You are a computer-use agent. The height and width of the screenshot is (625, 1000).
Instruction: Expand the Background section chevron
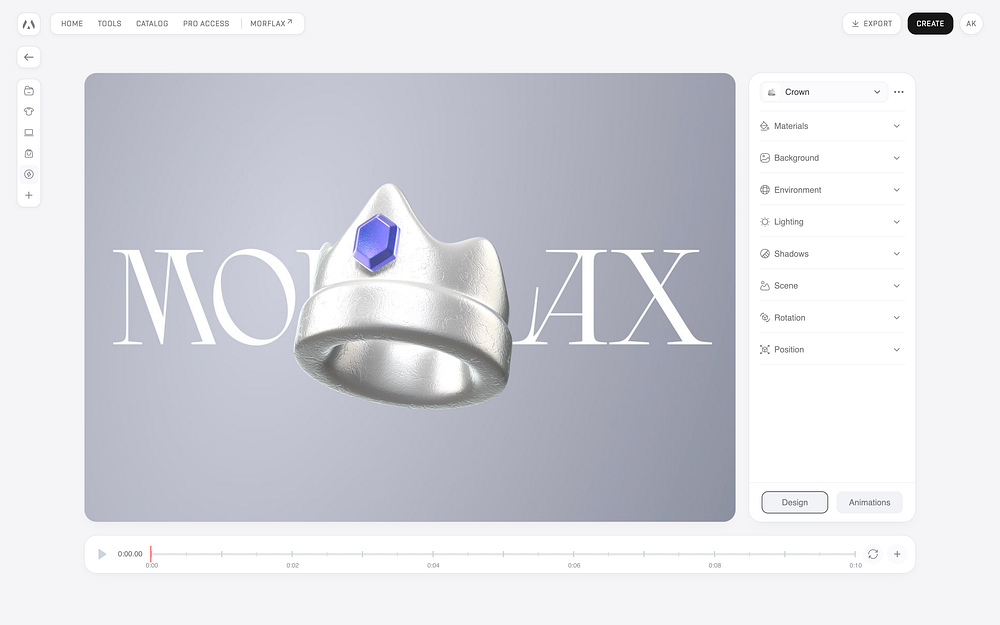(897, 158)
